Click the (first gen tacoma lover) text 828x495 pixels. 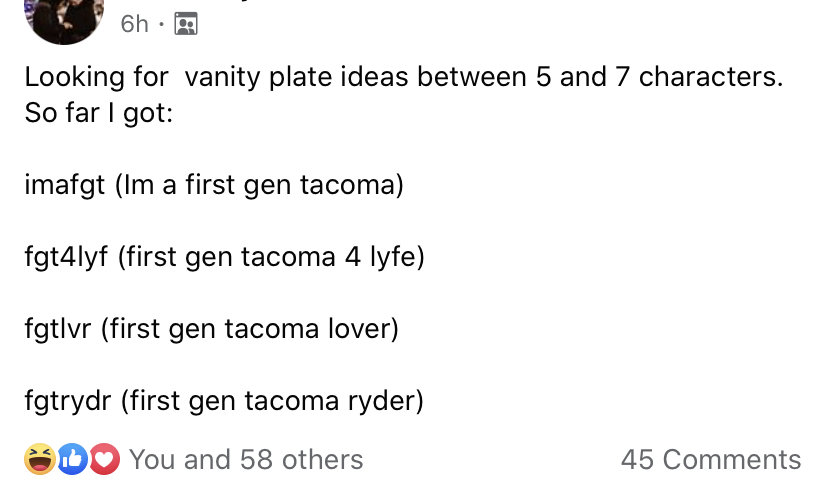(x=250, y=329)
